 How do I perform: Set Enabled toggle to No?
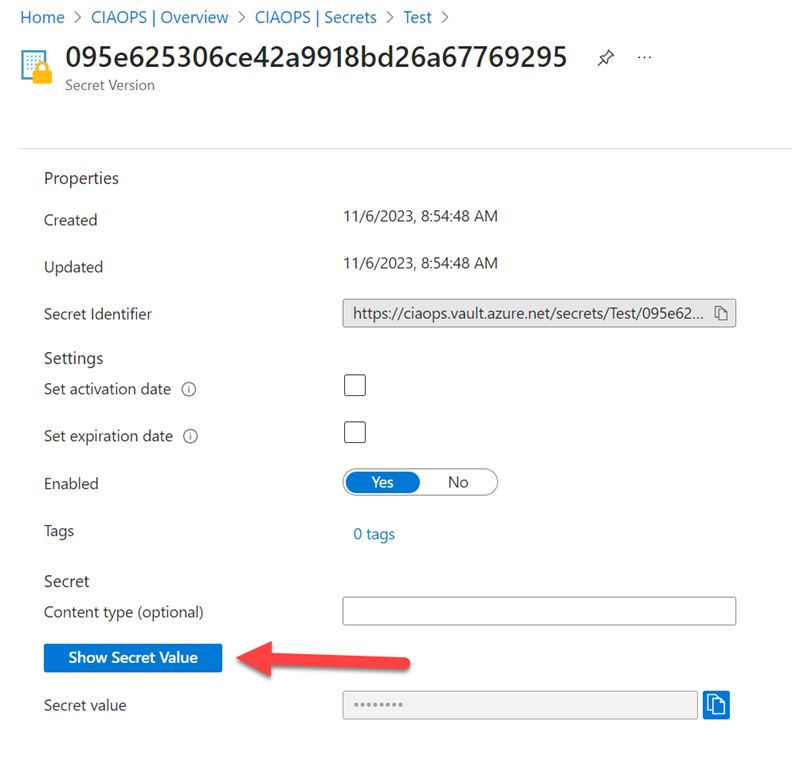coord(458,482)
